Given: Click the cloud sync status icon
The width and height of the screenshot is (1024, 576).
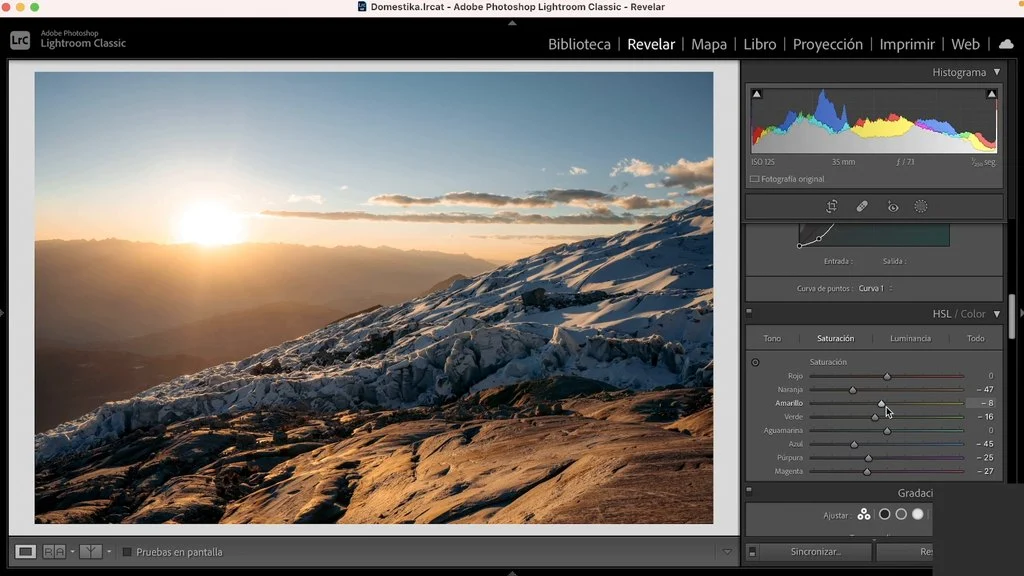Looking at the screenshot, I should pyautogui.click(x=1006, y=44).
